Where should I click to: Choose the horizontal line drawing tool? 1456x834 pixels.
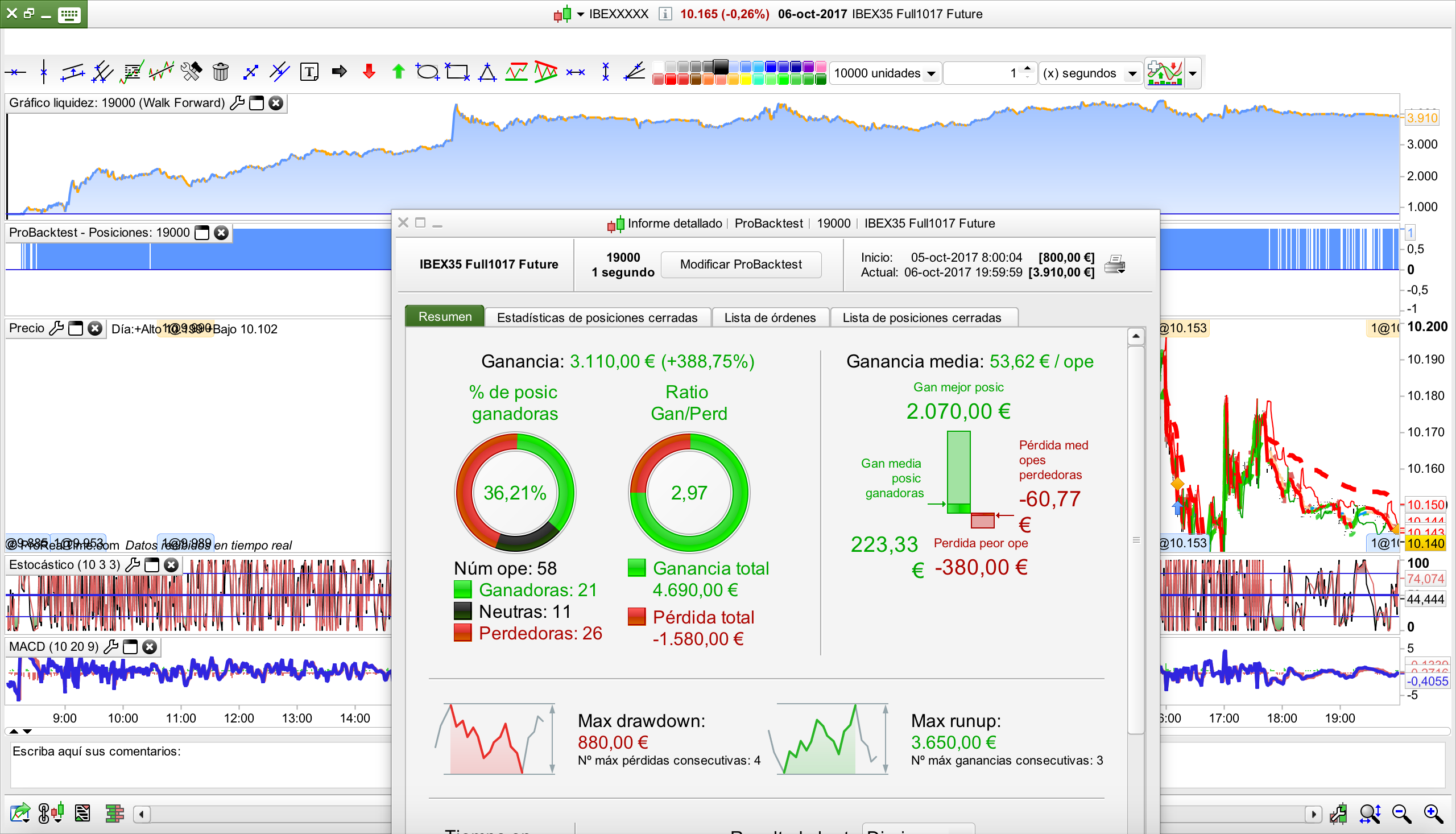pyautogui.click(x=15, y=72)
